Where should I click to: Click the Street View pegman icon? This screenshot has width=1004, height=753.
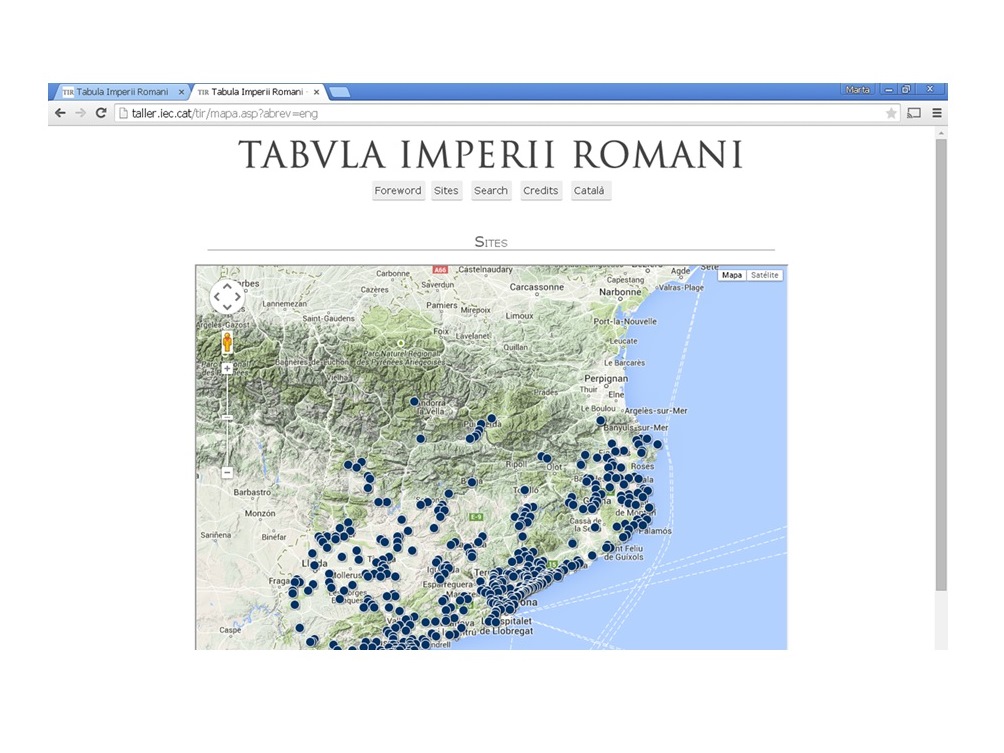pos(227,344)
